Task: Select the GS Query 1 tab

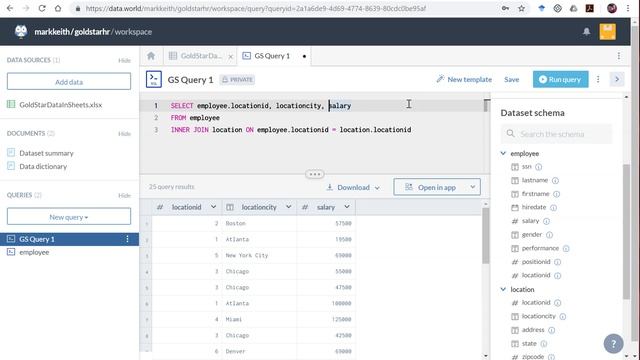Action: pos(273,56)
